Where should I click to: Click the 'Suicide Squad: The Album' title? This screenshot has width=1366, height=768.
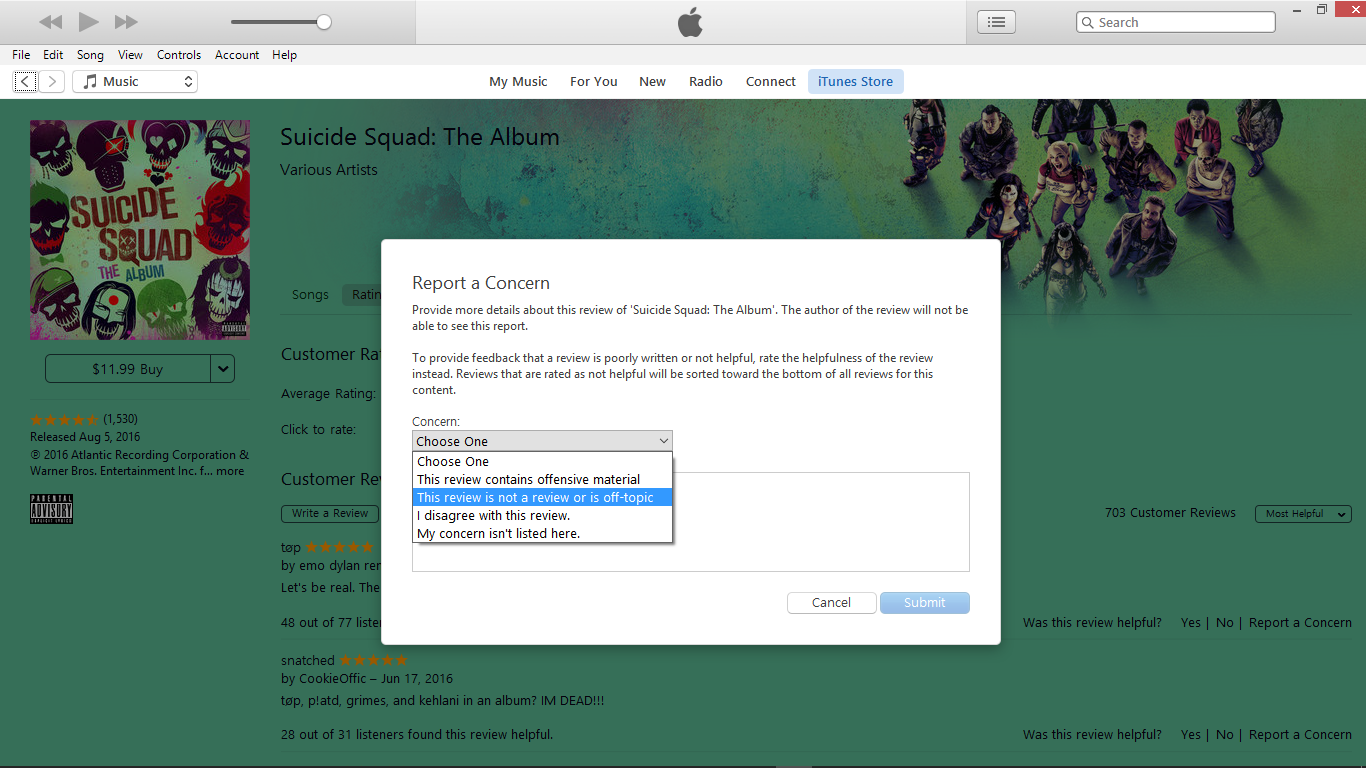click(420, 137)
